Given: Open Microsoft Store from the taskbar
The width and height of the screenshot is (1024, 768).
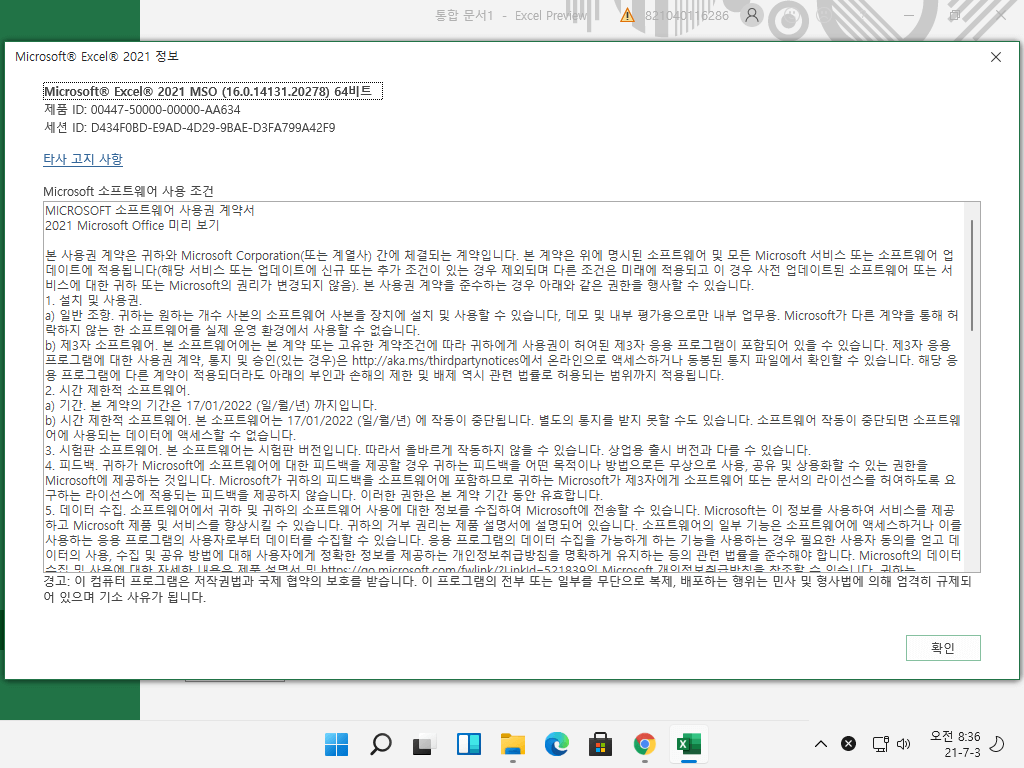Looking at the screenshot, I should (600, 744).
